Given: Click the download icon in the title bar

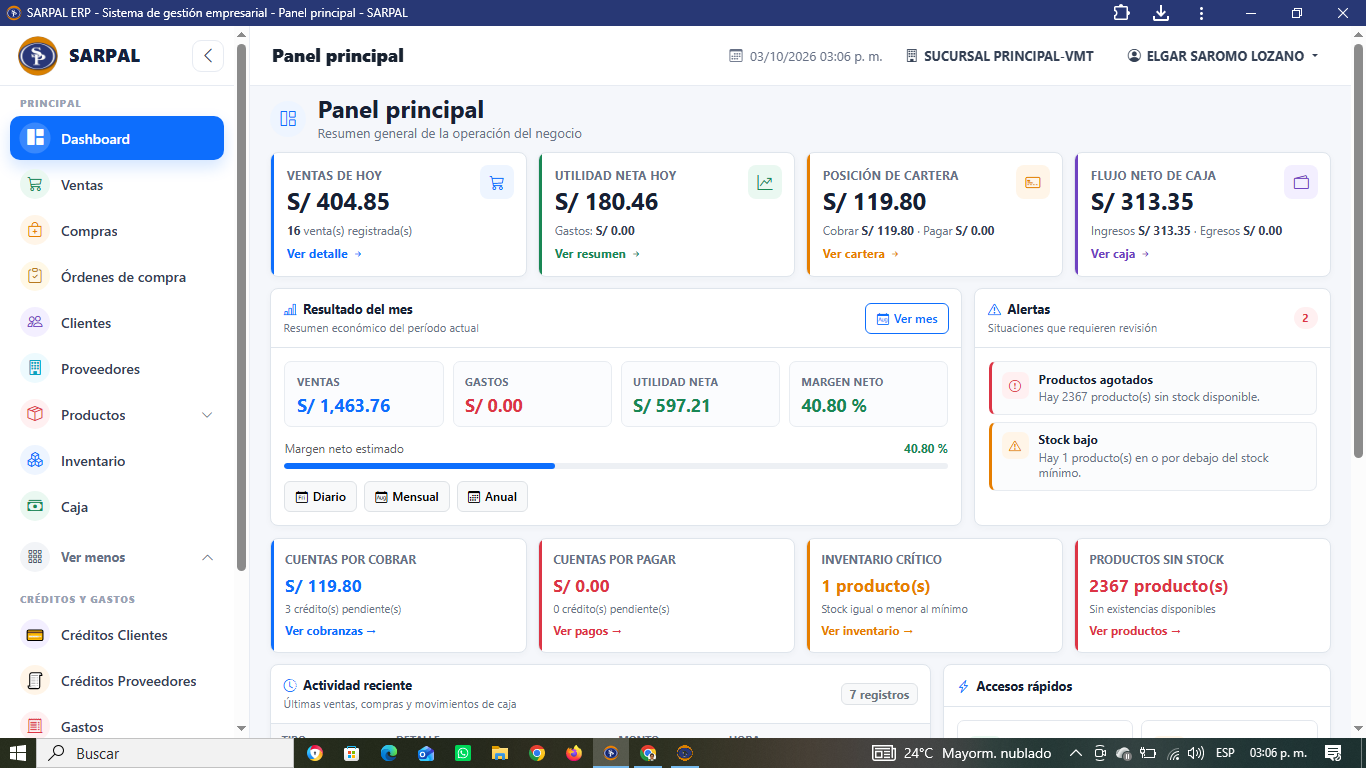Looking at the screenshot, I should [1161, 13].
